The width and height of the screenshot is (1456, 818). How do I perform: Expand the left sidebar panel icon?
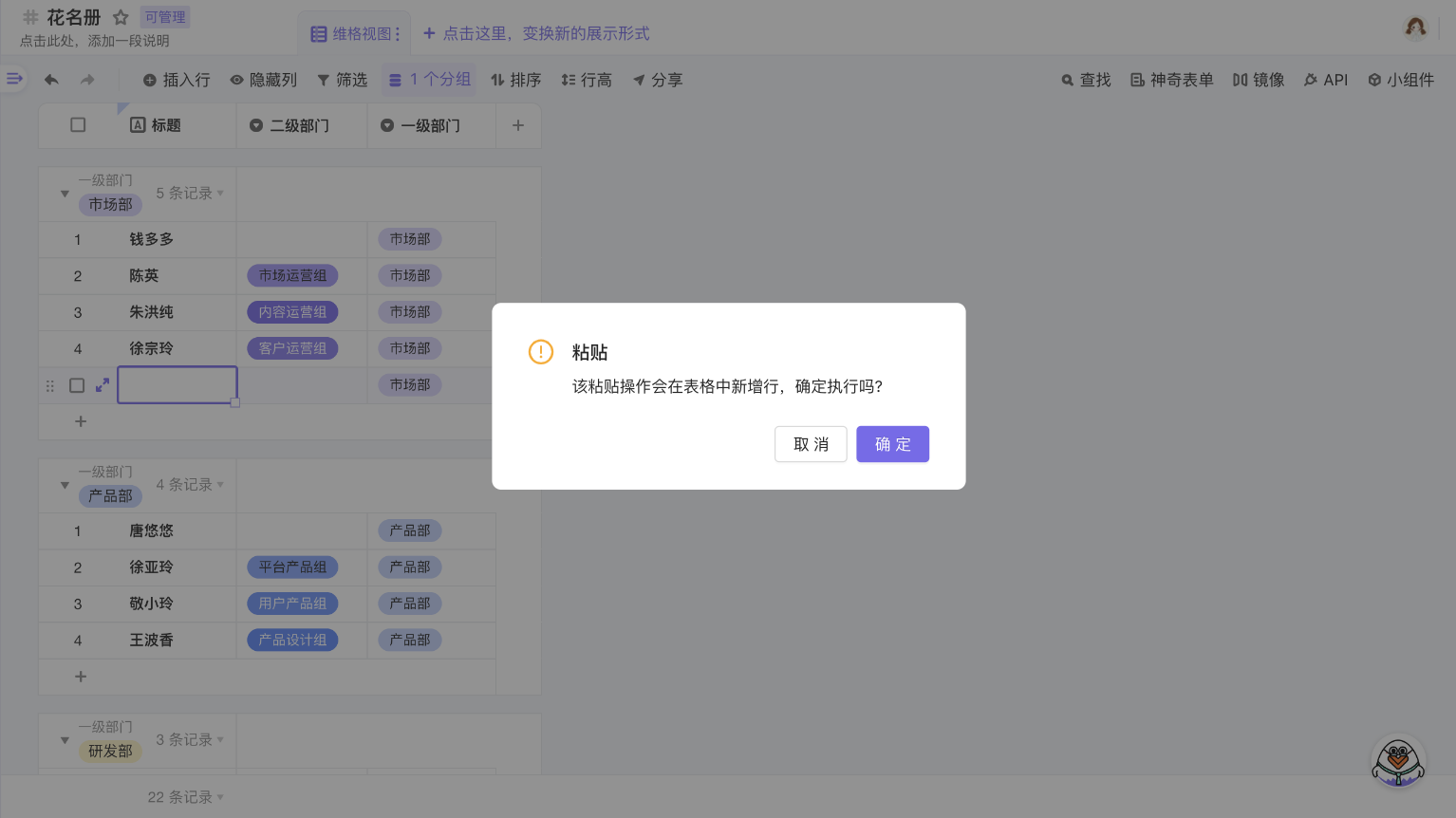tap(14, 79)
